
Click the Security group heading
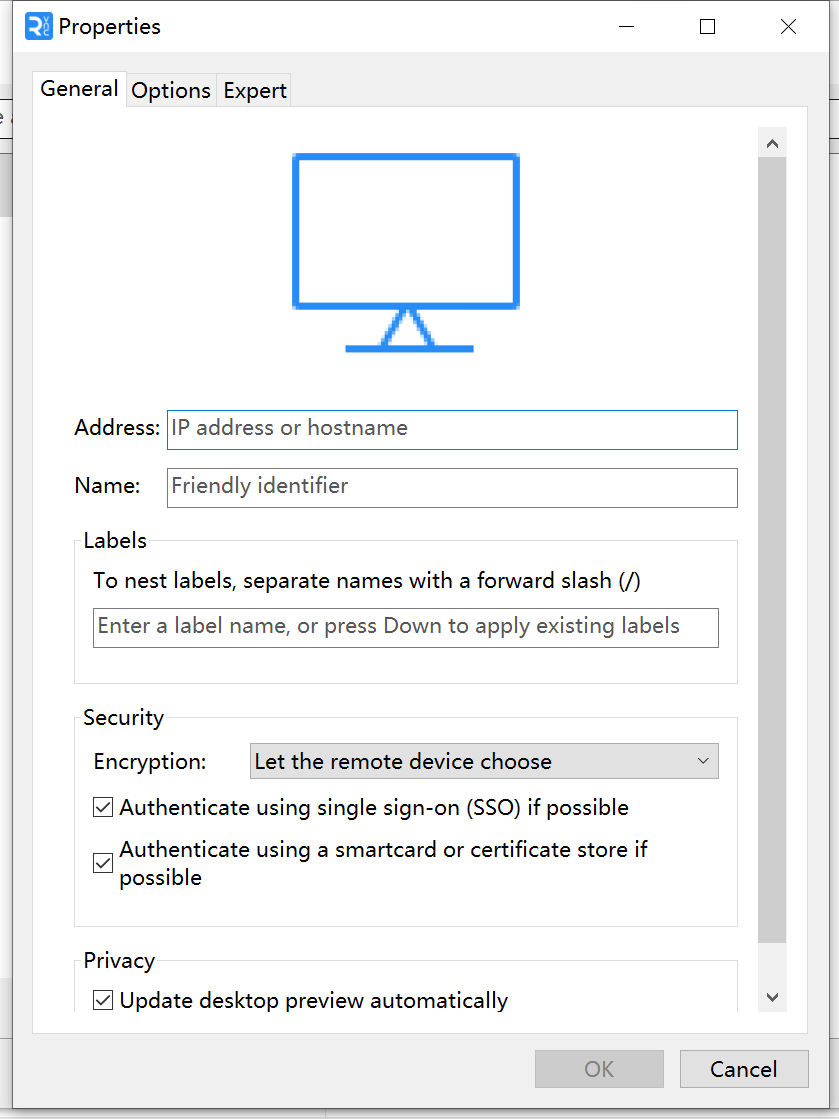tap(123, 717)
